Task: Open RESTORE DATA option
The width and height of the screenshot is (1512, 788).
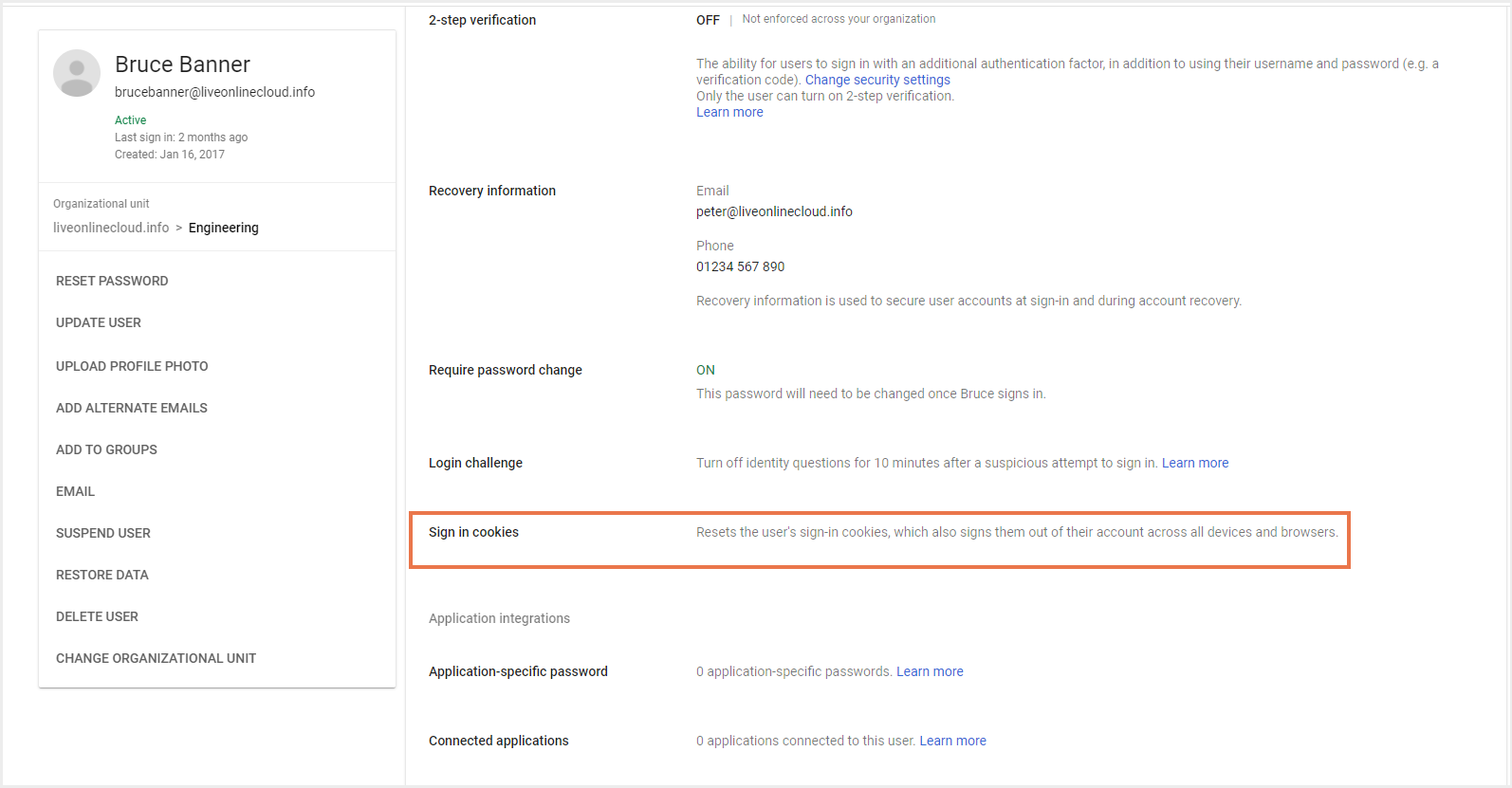Action: (102, 575)
